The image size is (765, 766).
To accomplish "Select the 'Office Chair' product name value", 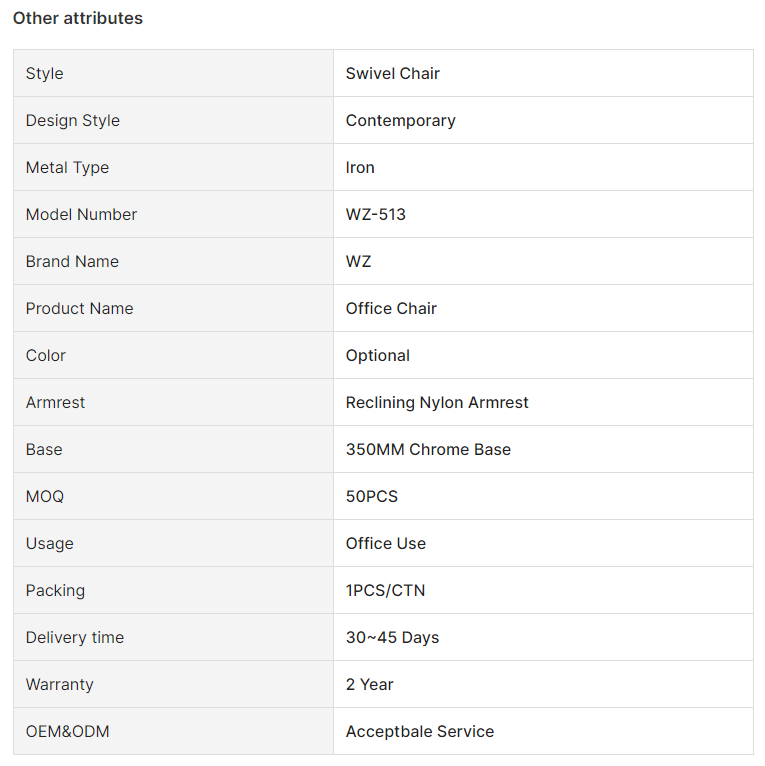I will (x=391, y=308).
